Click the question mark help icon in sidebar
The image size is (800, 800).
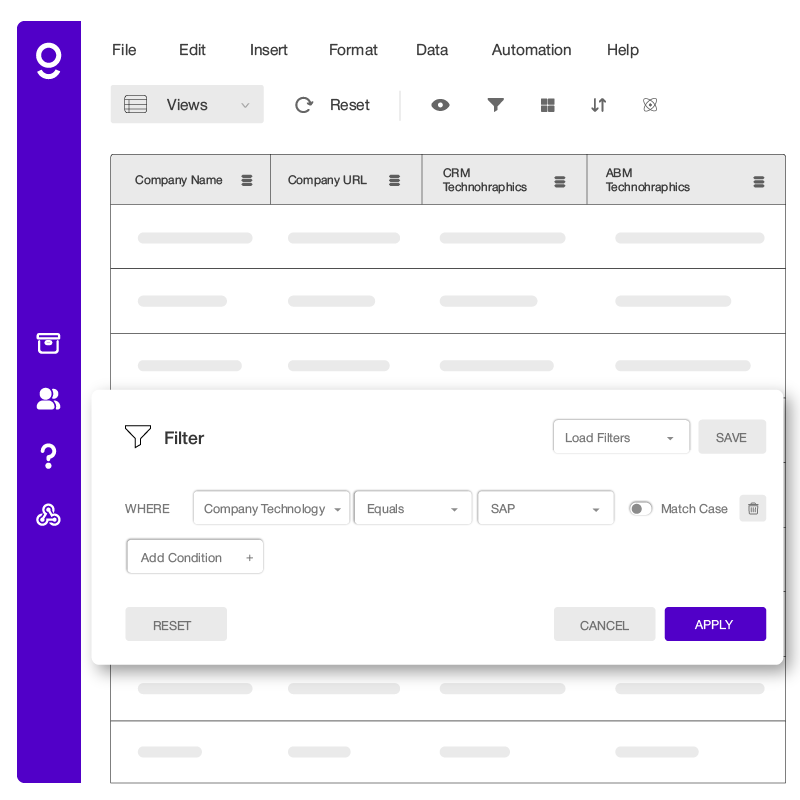tap(48, 457)
